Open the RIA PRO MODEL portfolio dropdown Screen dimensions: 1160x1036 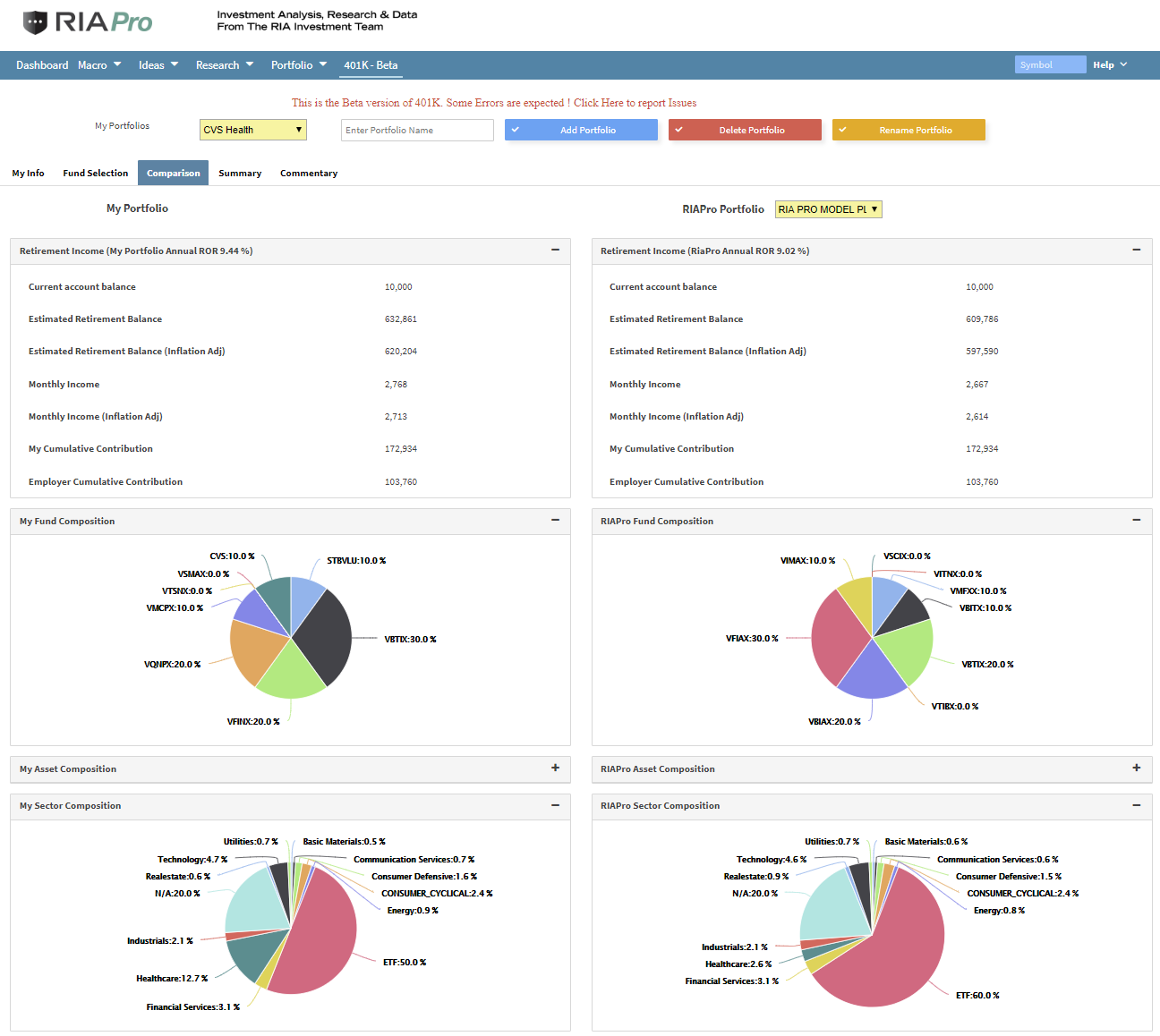pos(828,209)
